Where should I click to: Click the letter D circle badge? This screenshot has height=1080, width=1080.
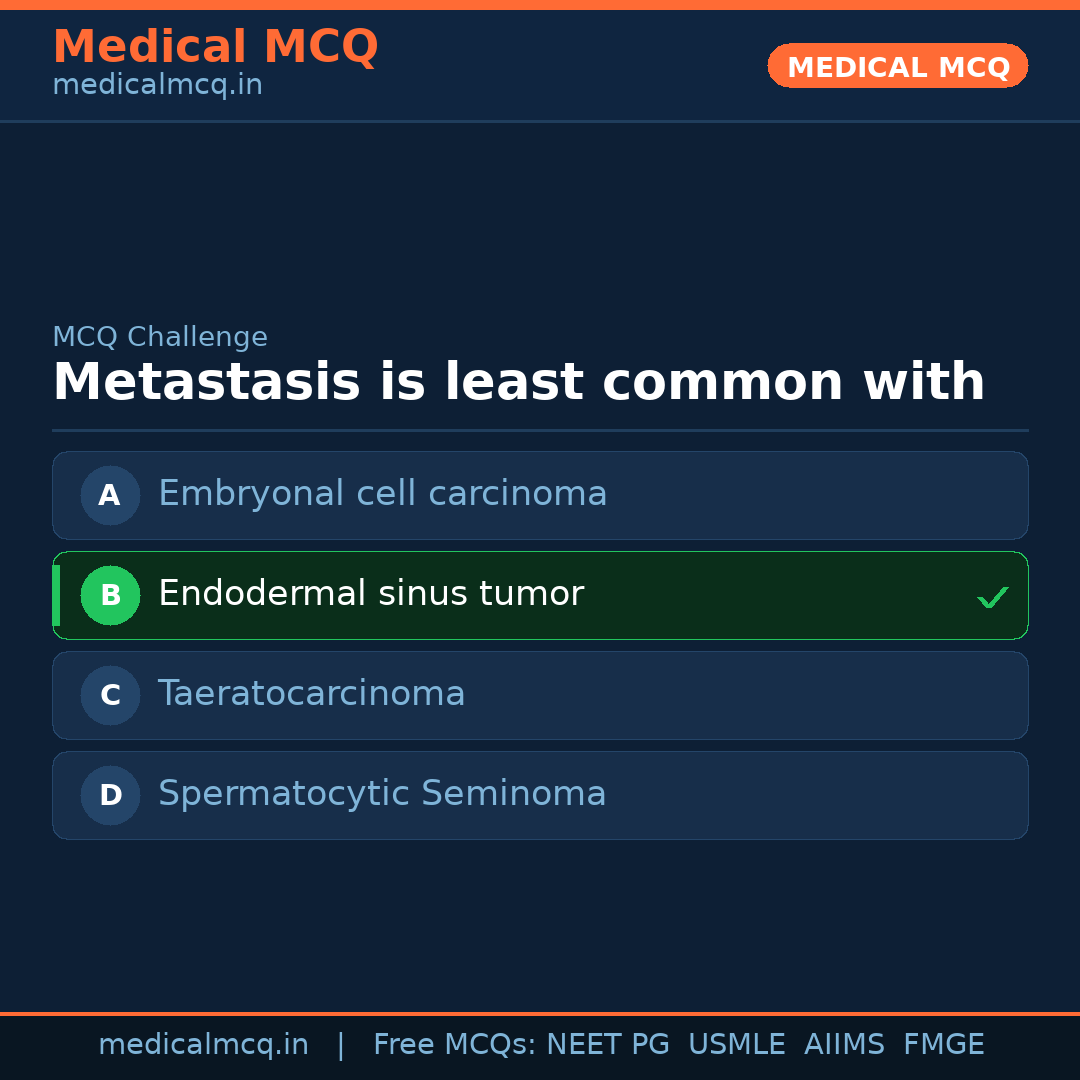tap(110, 795)
